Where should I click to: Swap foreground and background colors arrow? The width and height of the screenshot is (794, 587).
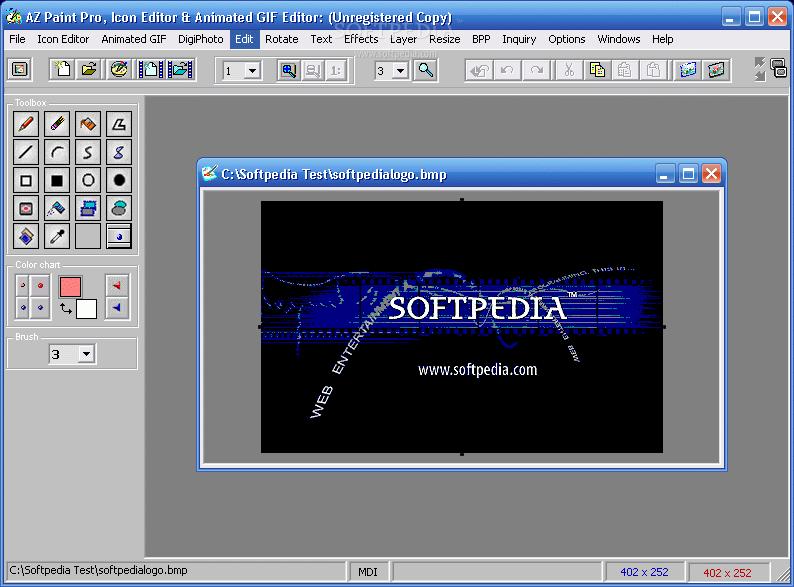coord(65,307)
